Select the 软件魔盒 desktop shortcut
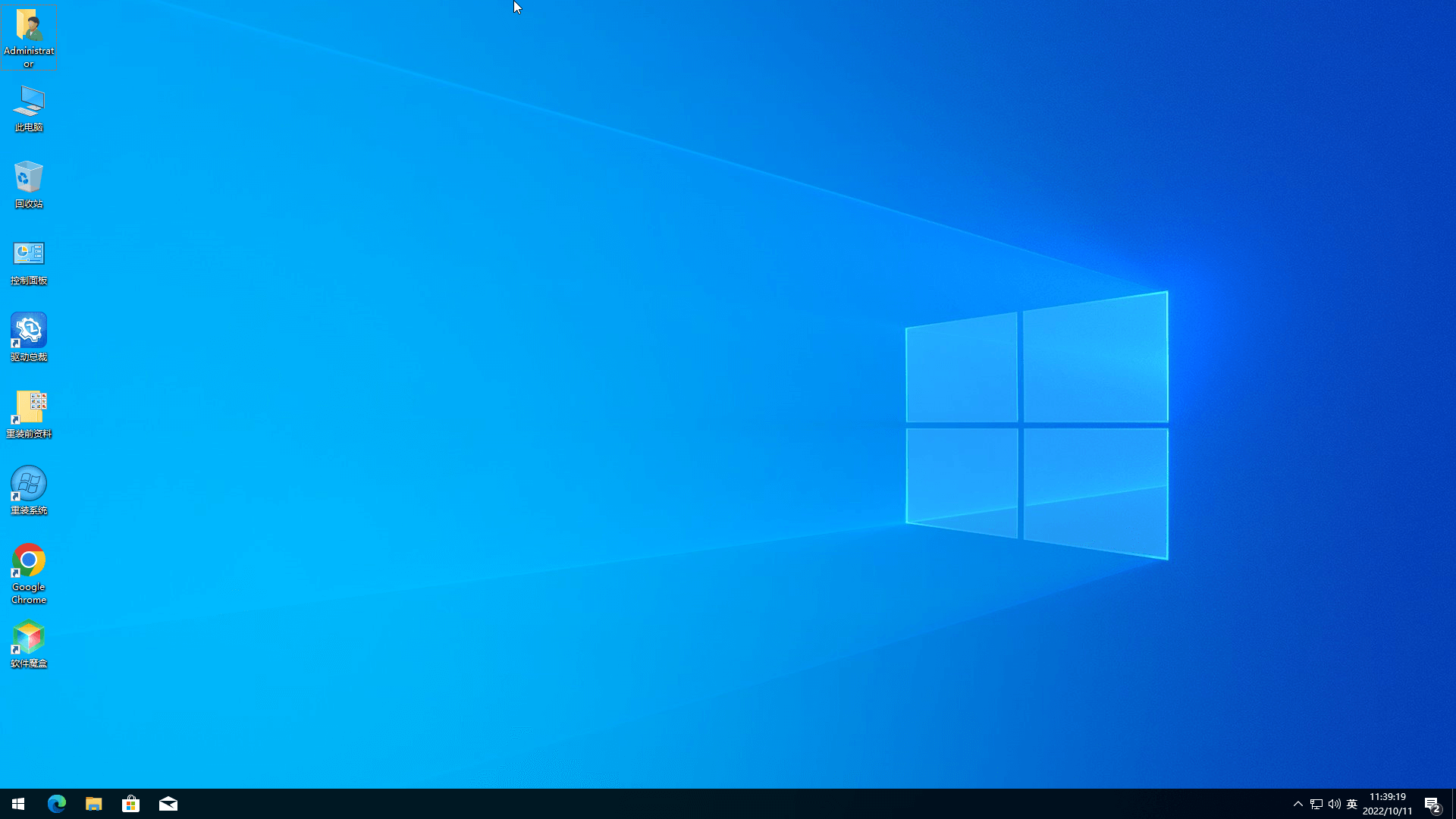The width and height of the screenshot is (1456, 819). click(29, 638)
